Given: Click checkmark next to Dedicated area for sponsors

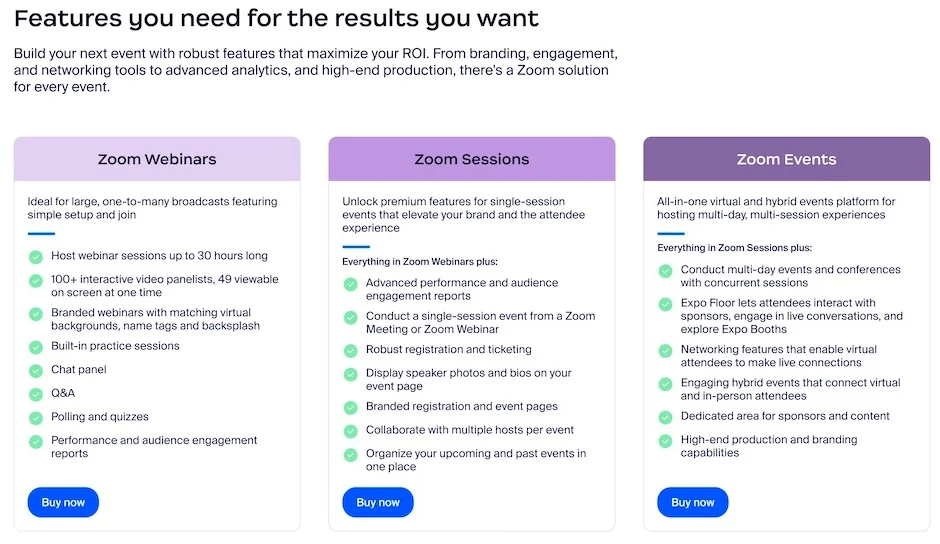Looking at the screenshot, I should coord(665,417).
